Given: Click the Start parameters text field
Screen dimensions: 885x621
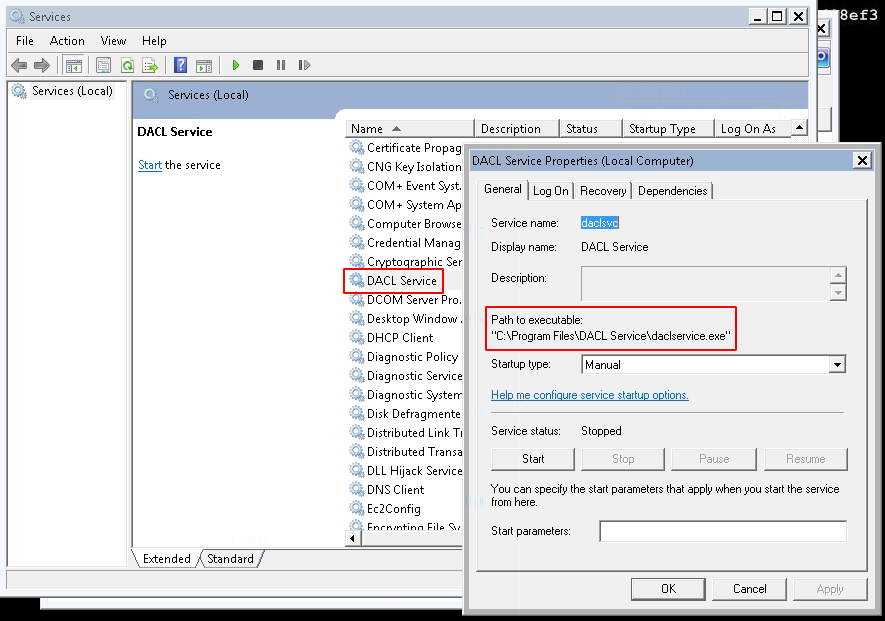Looking at the screenshot, I should [722, 531].
